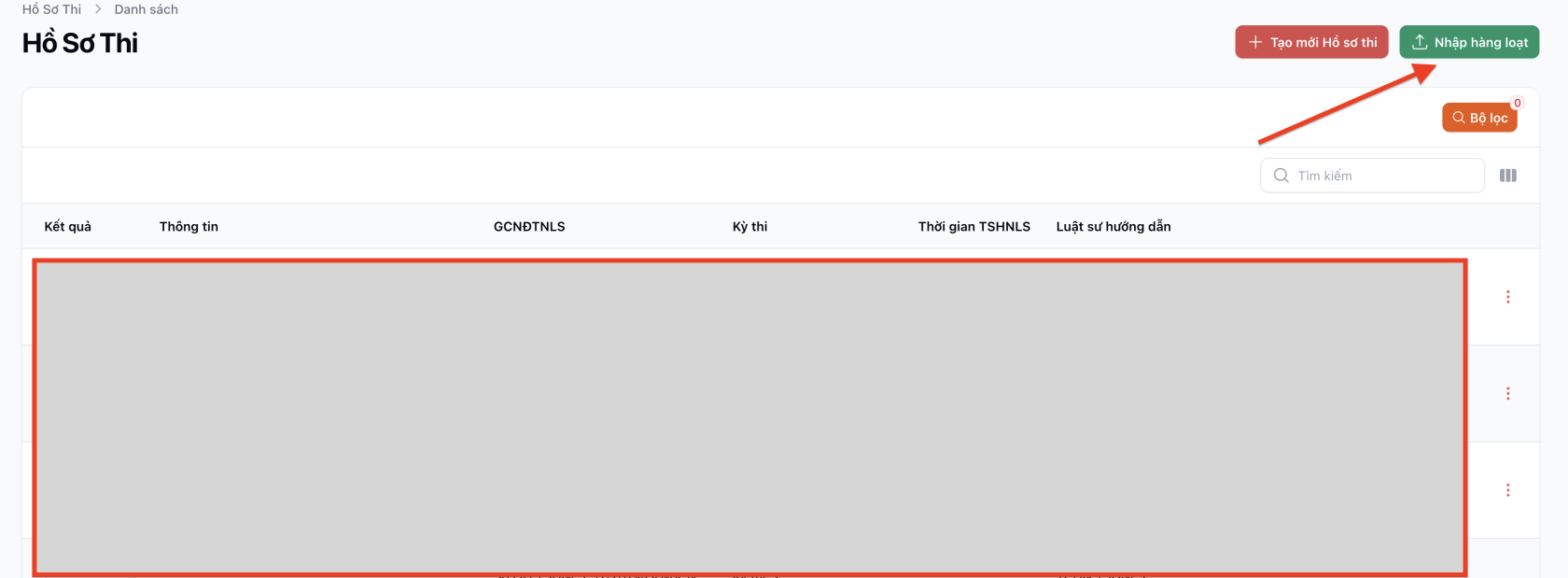Open the second row's three-dot actions menu
This screenshot has height=578, width=1568.
pyautogui.click(x=1507, y=394)
